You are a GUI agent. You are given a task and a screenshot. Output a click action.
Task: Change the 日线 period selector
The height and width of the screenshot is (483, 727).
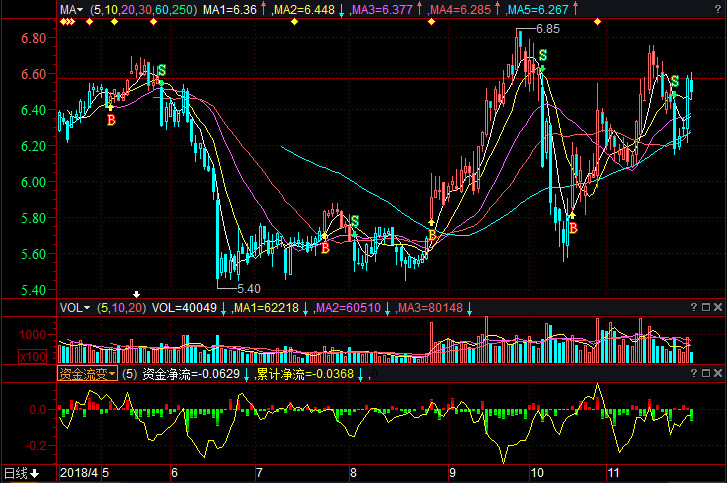20,473
